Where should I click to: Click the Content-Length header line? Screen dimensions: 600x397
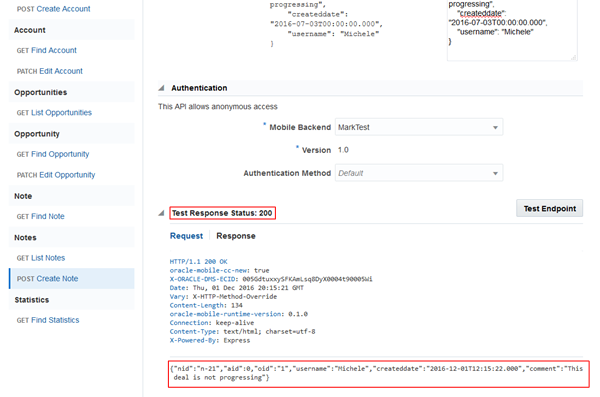tap(206, 305)
